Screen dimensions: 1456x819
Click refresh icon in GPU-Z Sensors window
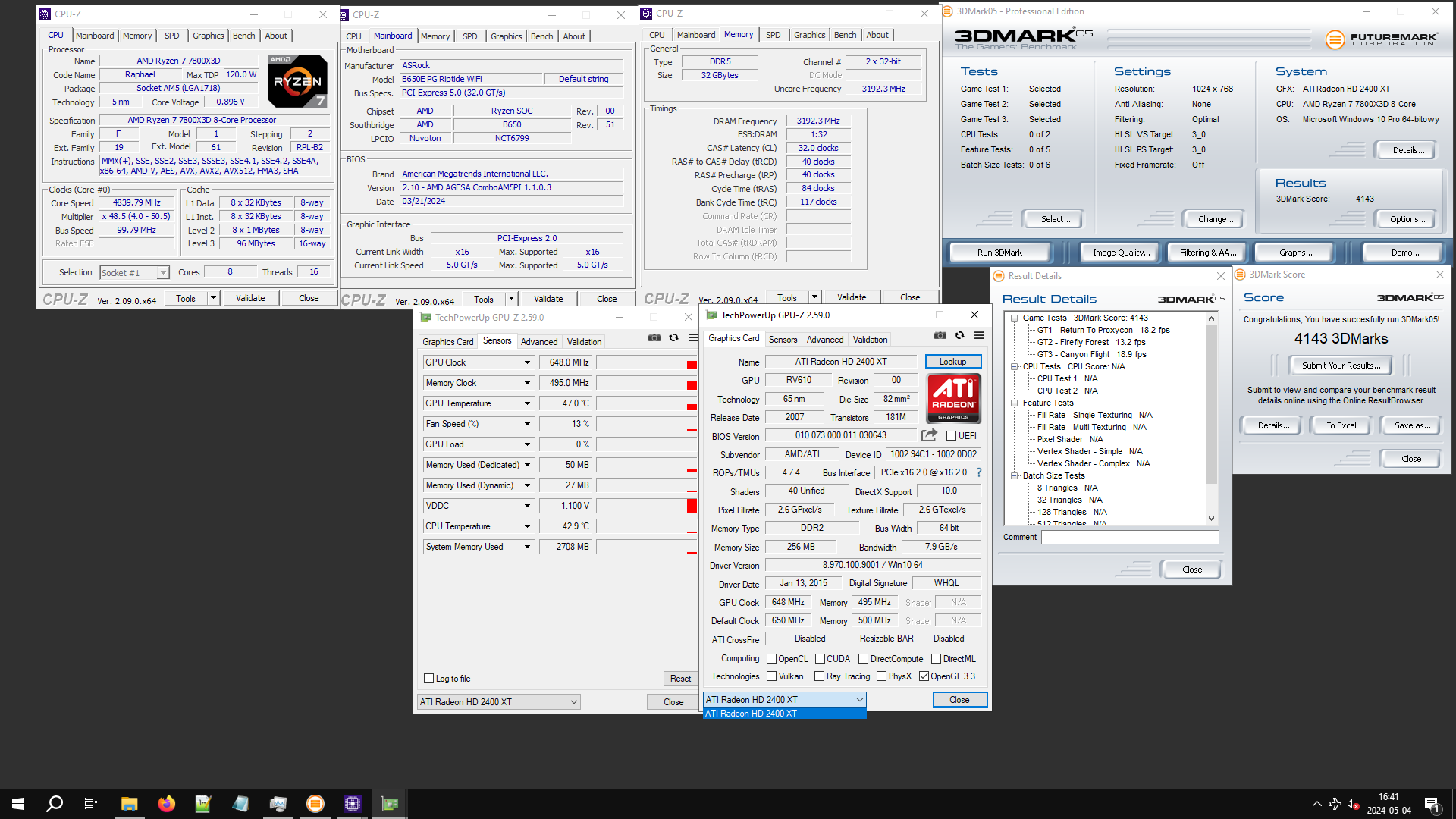[674, 338]
